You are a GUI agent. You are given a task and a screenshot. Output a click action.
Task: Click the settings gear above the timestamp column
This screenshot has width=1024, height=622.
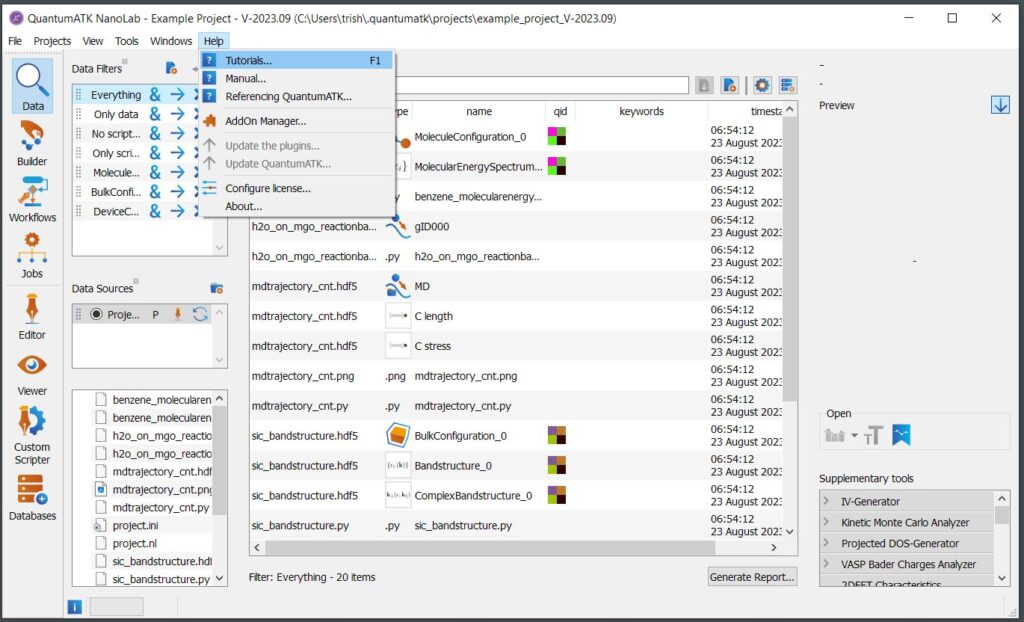tap(763, 85)
